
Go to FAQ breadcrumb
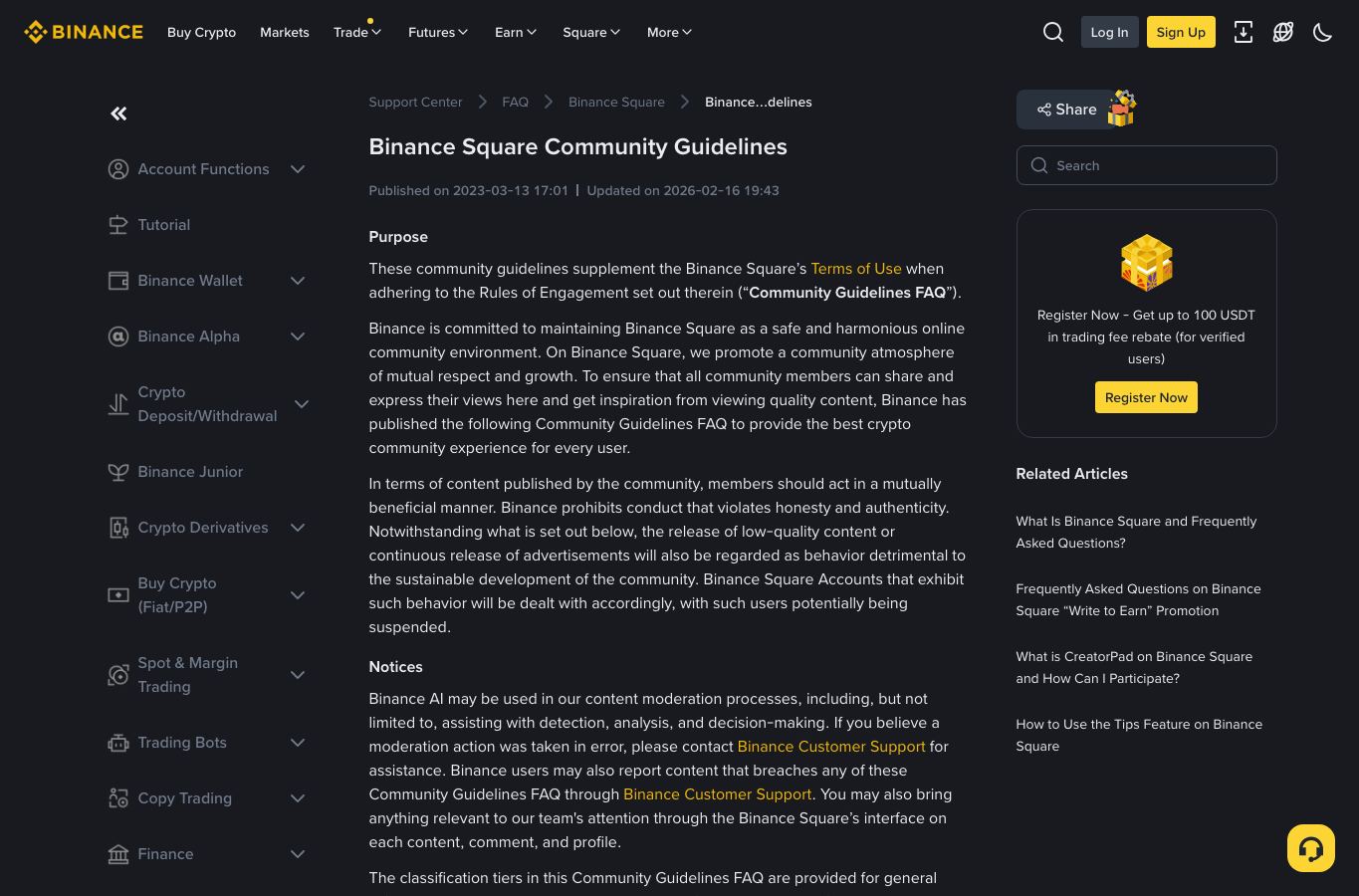click(x=516, y=102)
